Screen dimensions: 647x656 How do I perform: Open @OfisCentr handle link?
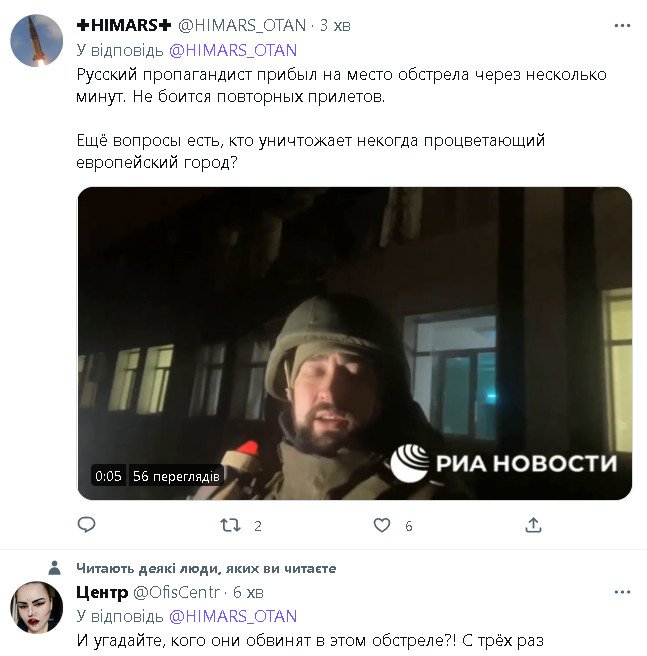[176, 592]
